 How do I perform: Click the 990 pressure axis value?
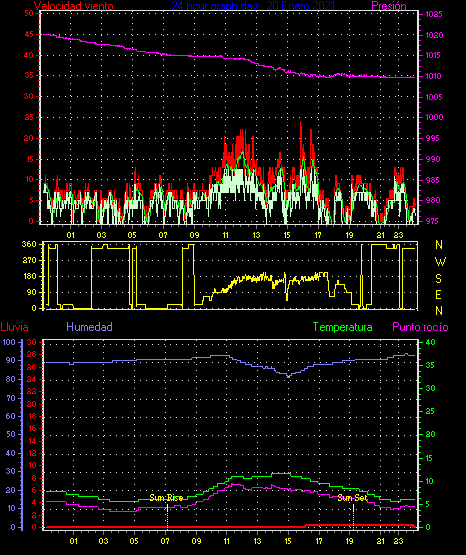[433, 159]
